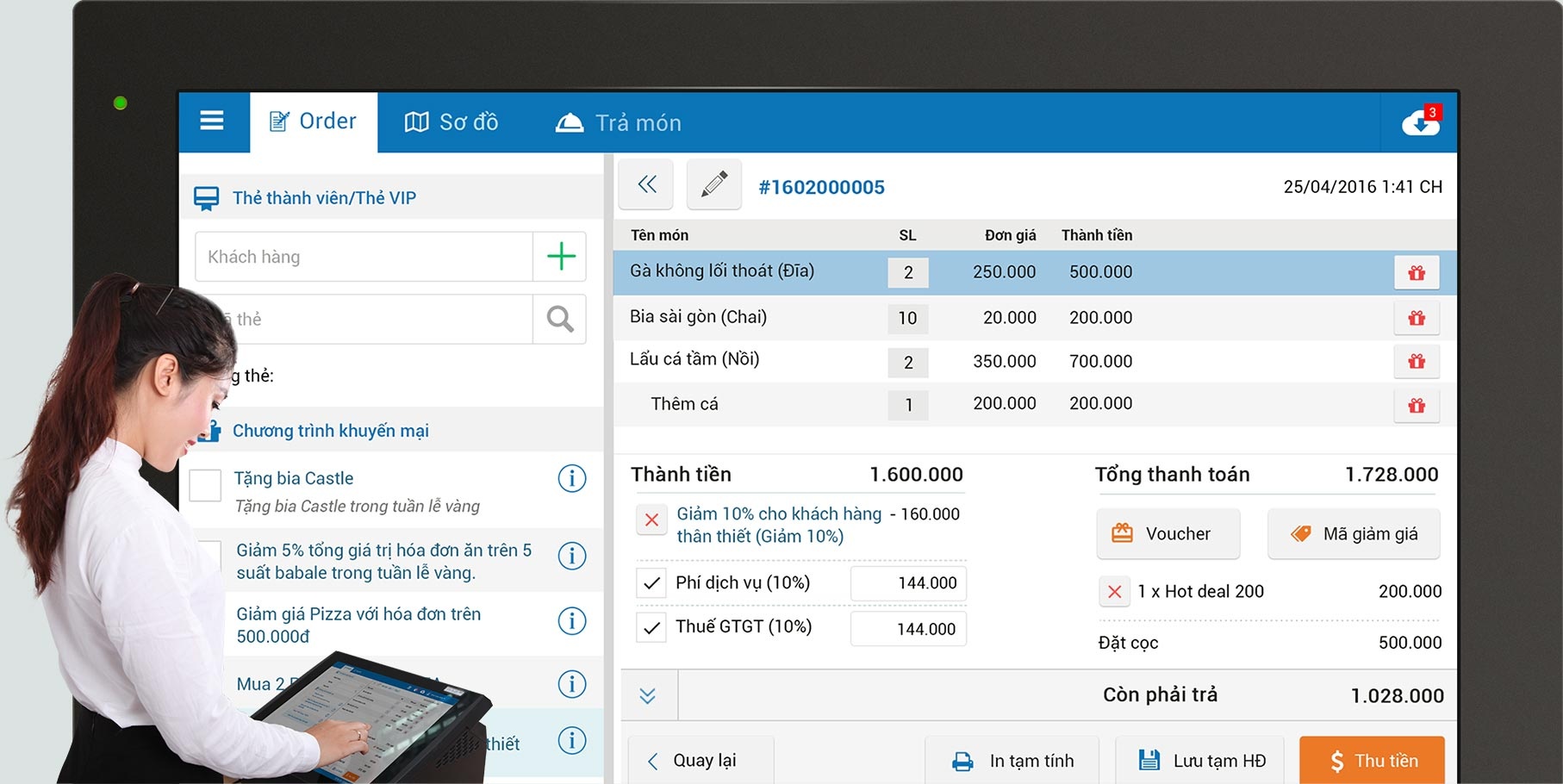
Task: Tick the Tặng bia Castle checkbox
Action: pyautogui.click(x=205, y=485)
